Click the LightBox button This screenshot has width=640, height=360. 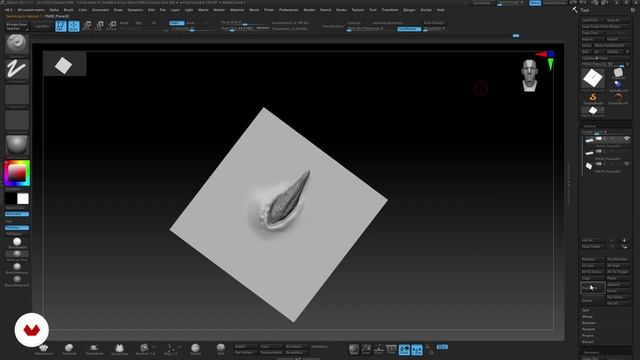[x=42, y=27]
